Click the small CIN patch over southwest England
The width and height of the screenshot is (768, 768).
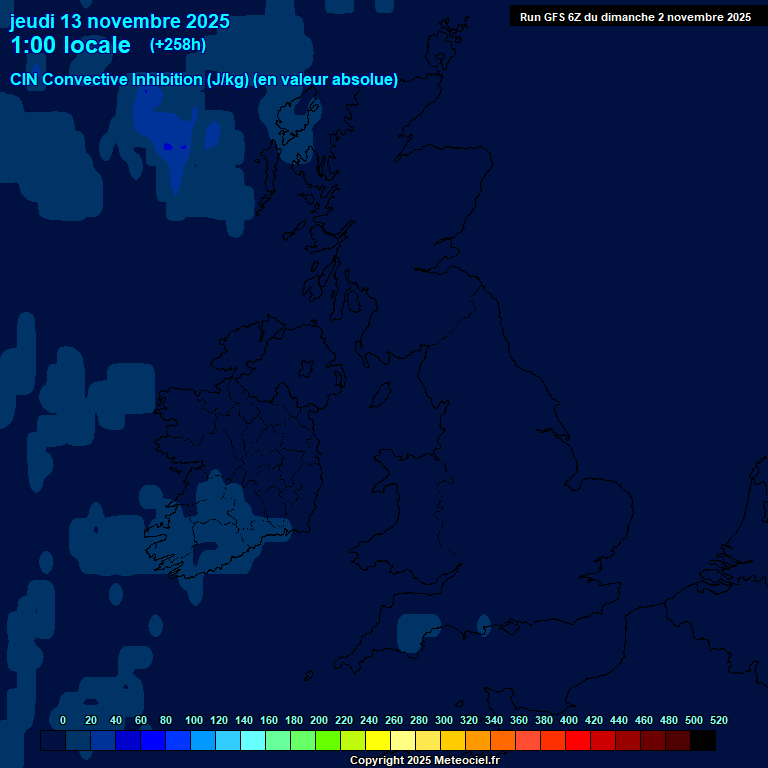pos(417,632)
